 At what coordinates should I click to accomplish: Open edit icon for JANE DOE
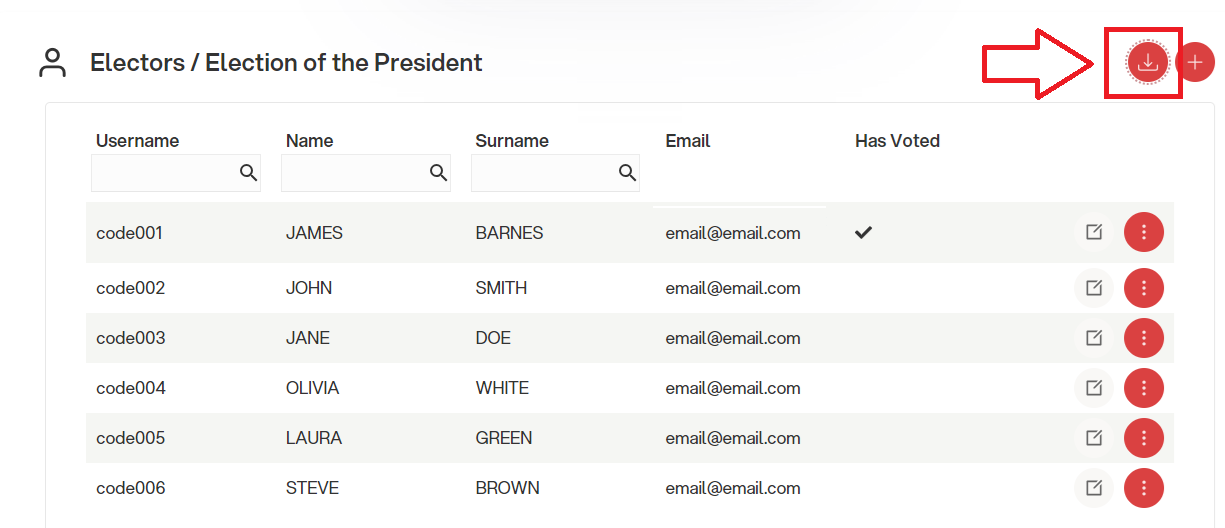[x=1094, y=338]
